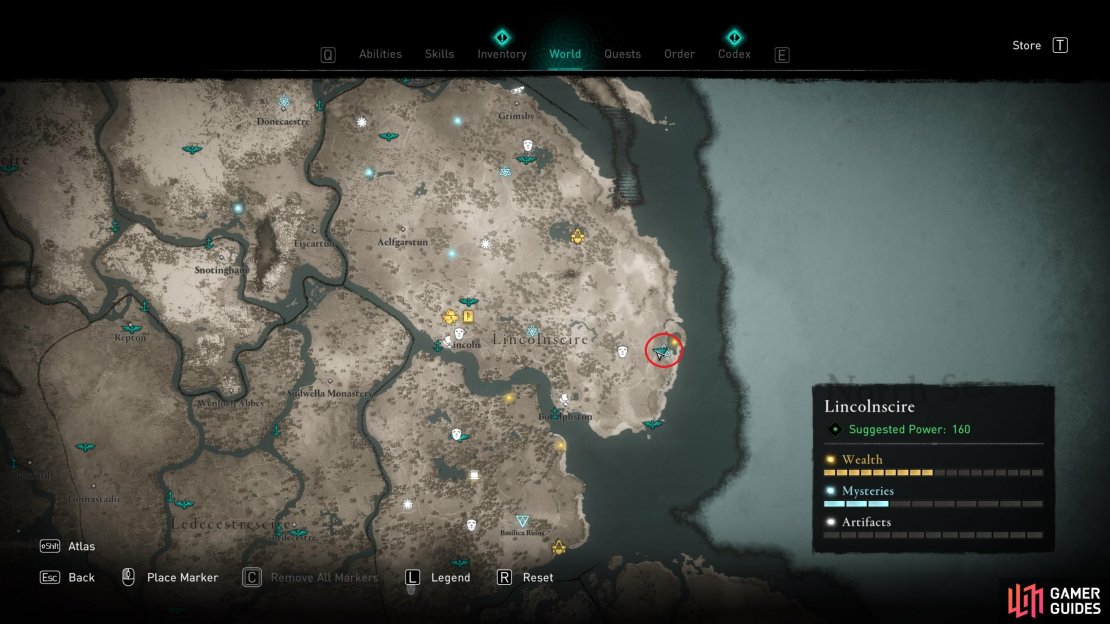The height and width of the screenshot is (624, 1110).
Task: Click Place Marker
Action: tap(183, 577)
